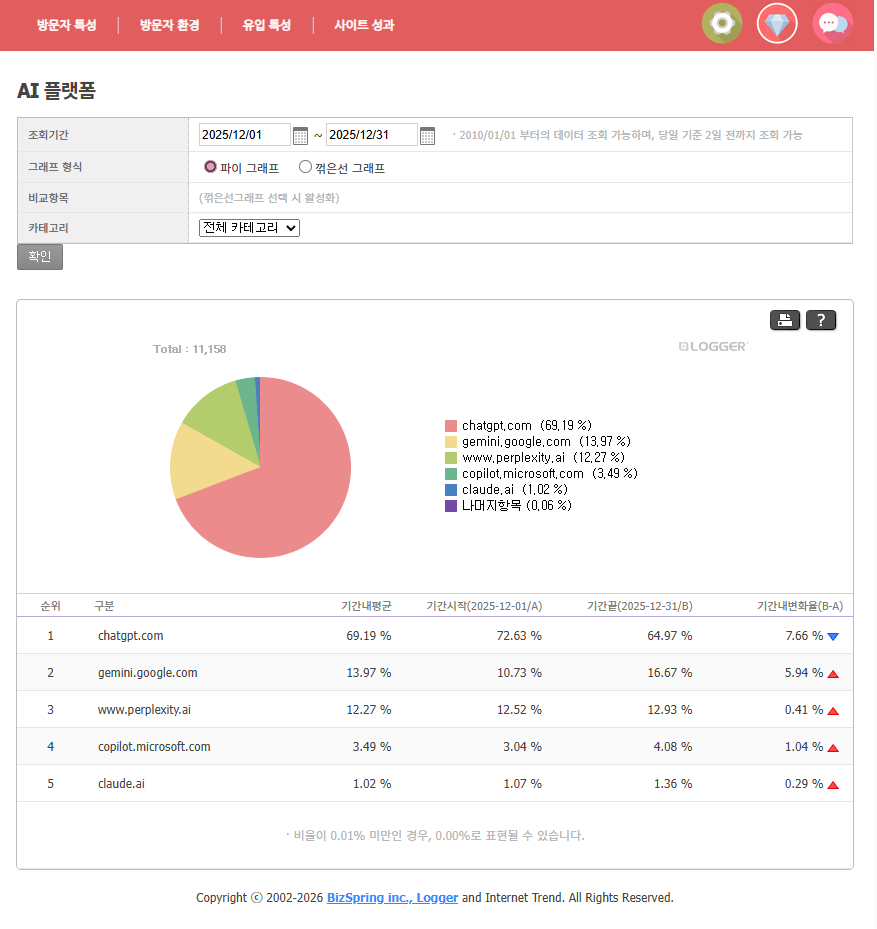Select the 파이 그래프 radio button

pos(209,167)
